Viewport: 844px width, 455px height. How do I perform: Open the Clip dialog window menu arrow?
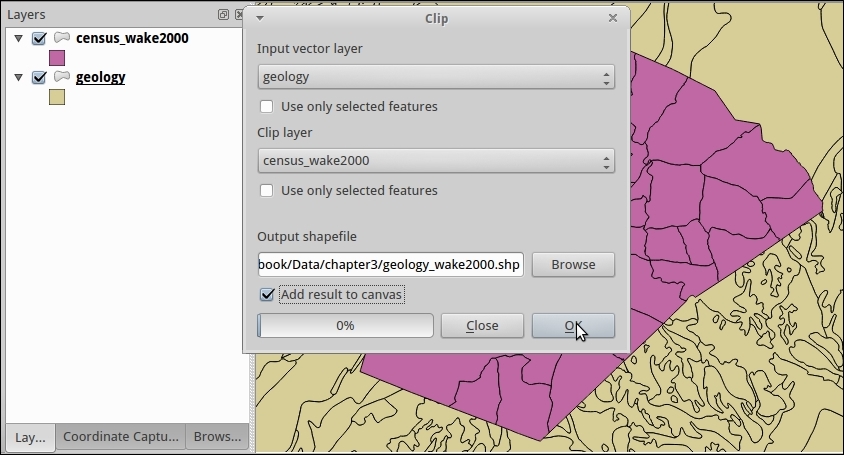[x=260, y=18]
